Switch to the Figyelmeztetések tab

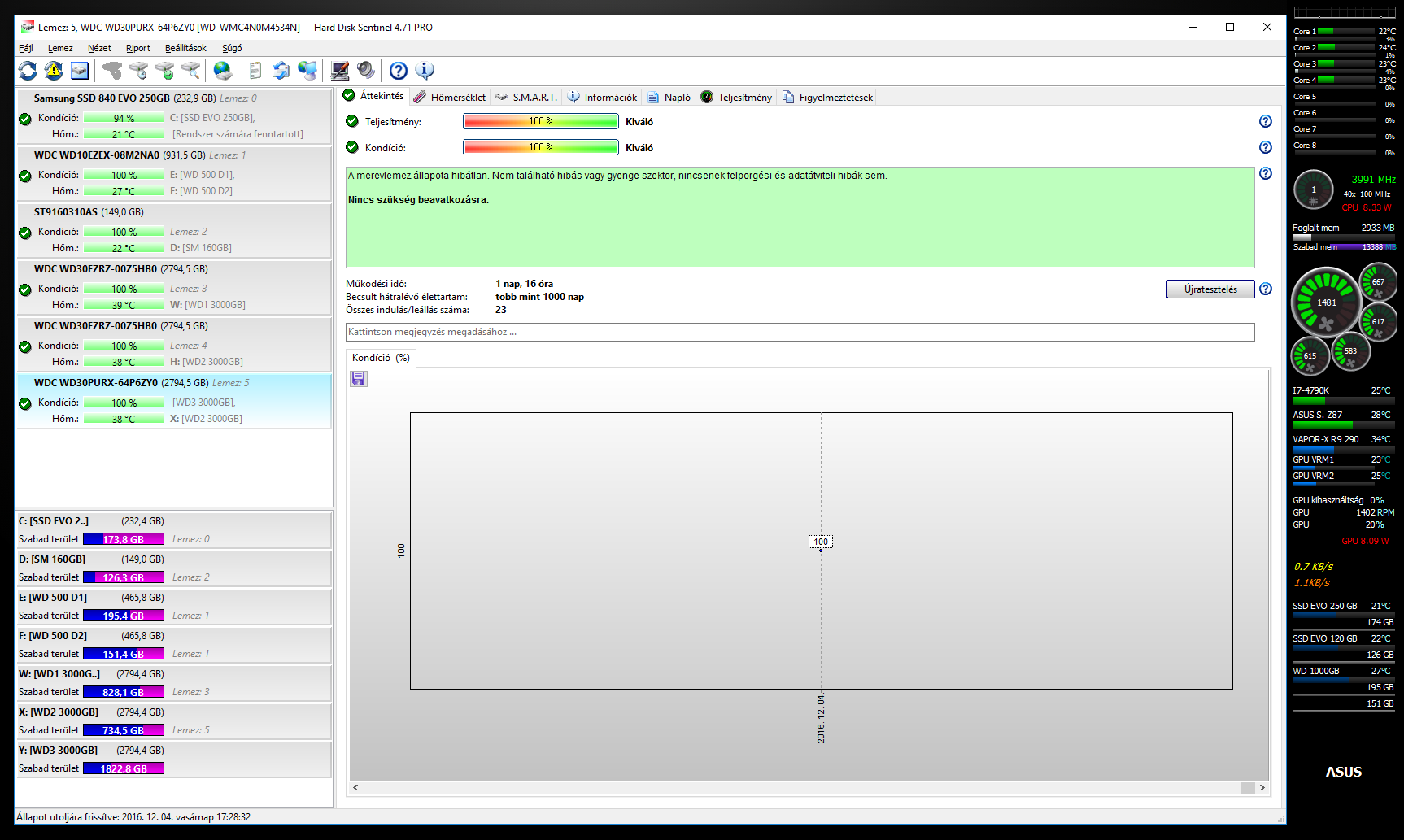click(x=827, y=97)
